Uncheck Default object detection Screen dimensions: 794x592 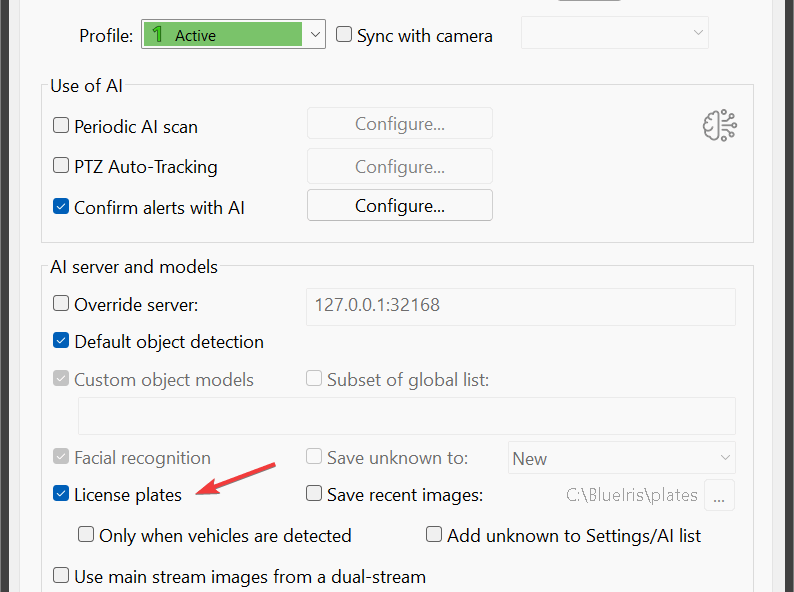[61, 342]
